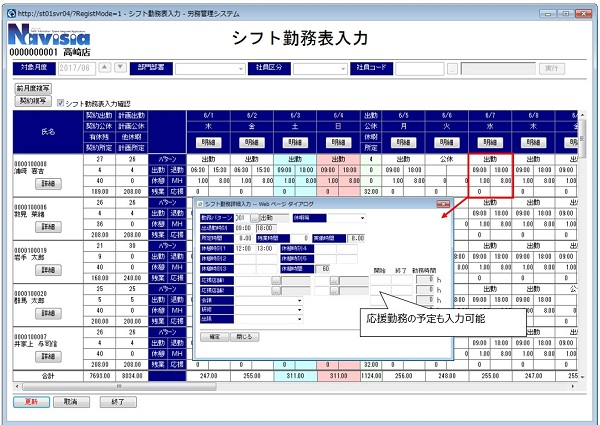This screenshot has height=425, width=600.
Task: Select 6/4 出勤 cell for 0000100008
Action: [x=338, y=159]
